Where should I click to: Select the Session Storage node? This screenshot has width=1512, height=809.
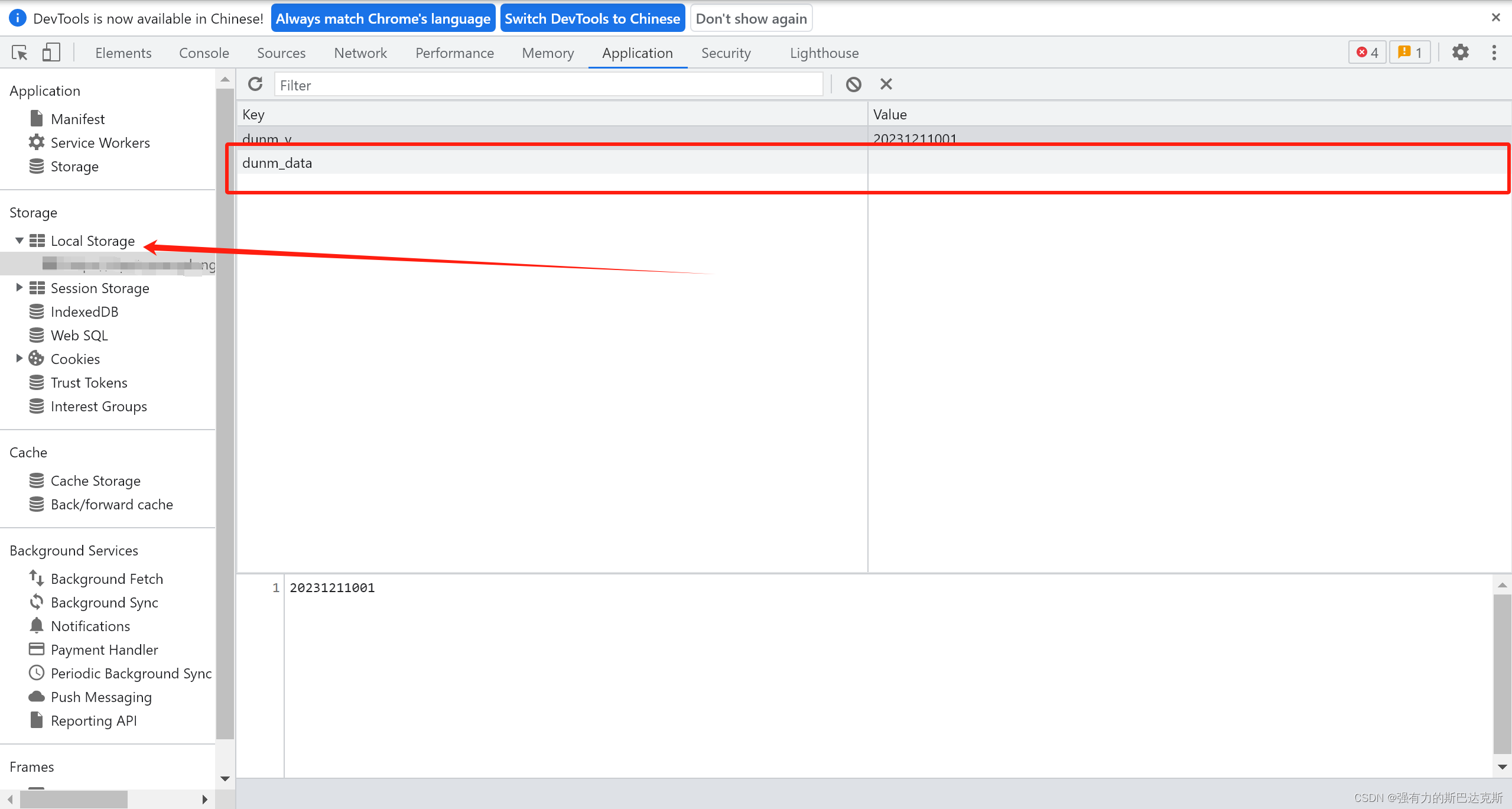[x=100, y=288]
